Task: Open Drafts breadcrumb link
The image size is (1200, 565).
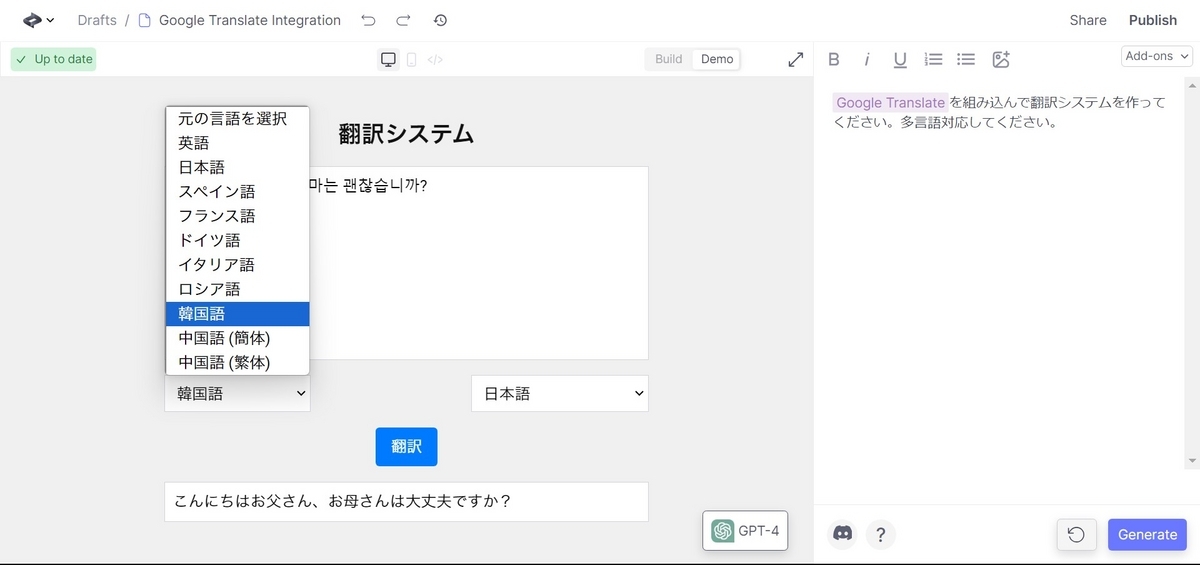Action: point(97,20)
